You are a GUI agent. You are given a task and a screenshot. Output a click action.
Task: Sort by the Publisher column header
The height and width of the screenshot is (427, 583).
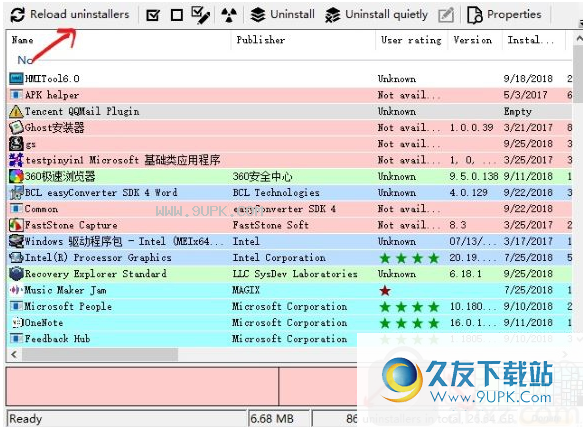coord(261,40)
